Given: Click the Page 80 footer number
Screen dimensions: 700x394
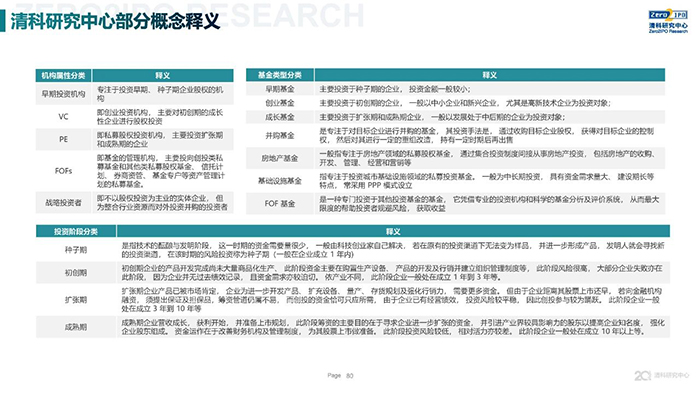Looking at the screenshot, I should 340,376.
